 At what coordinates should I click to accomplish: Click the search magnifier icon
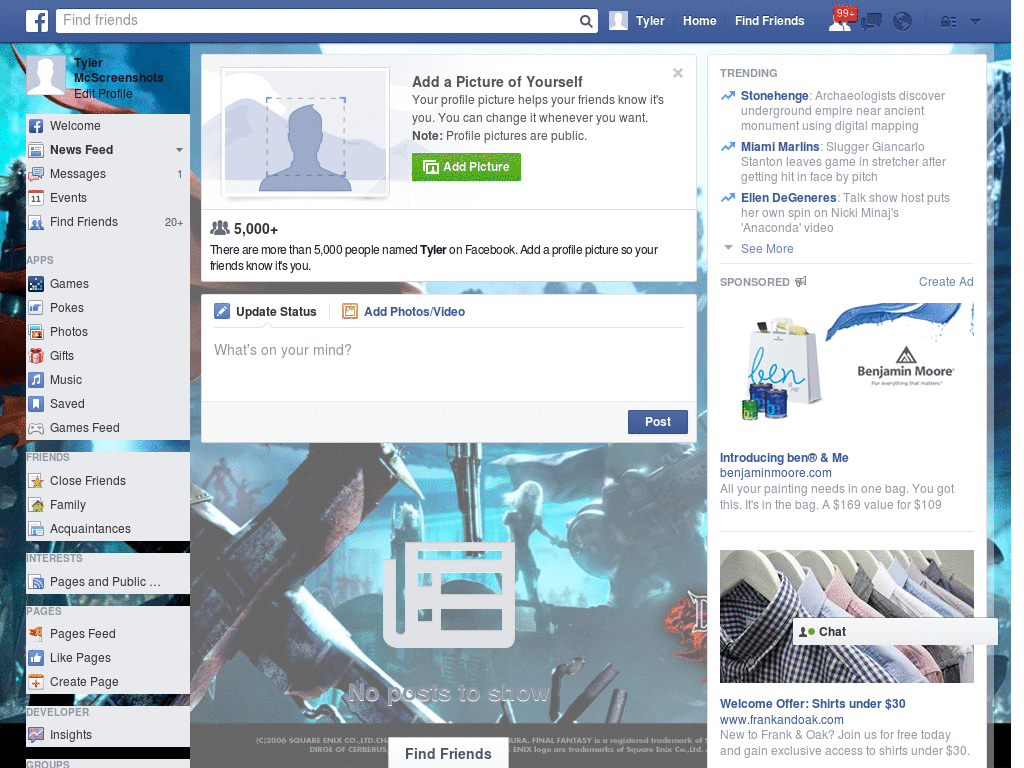tap(586, 21)
